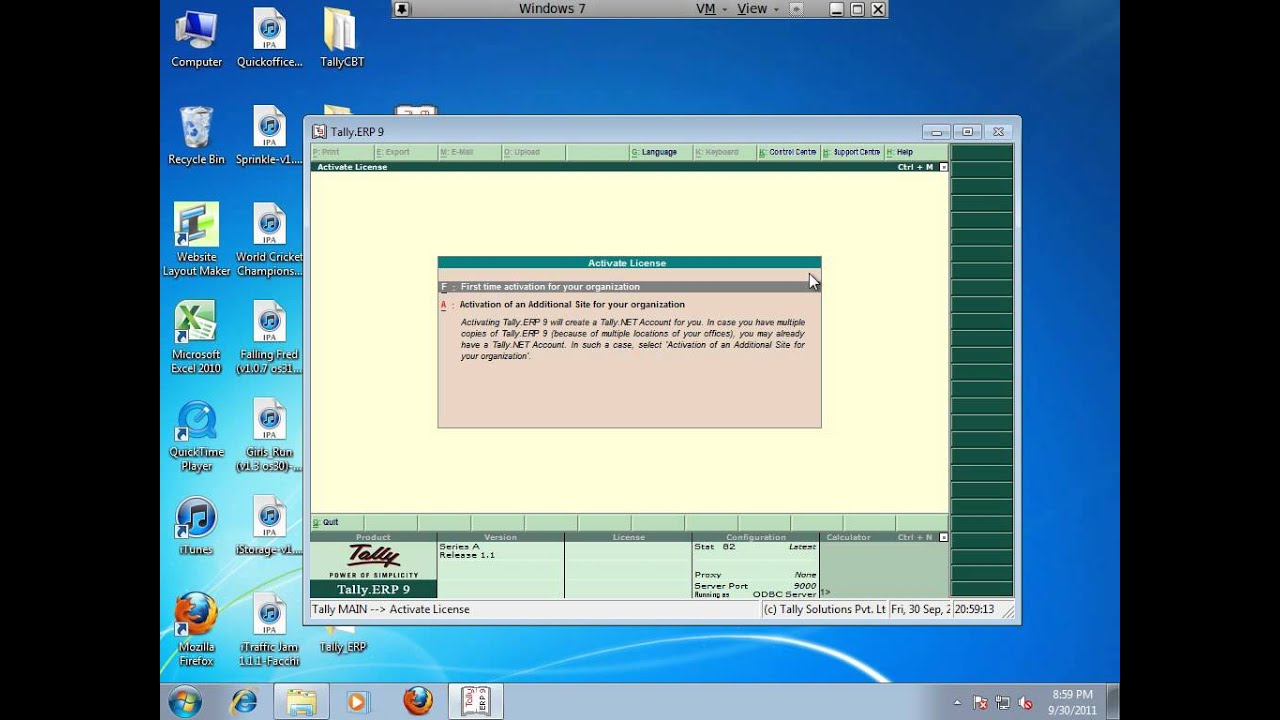The image size is (1280, 720).
Task: Launch Internet Explorer from taskbar
Action: point(243,701)
